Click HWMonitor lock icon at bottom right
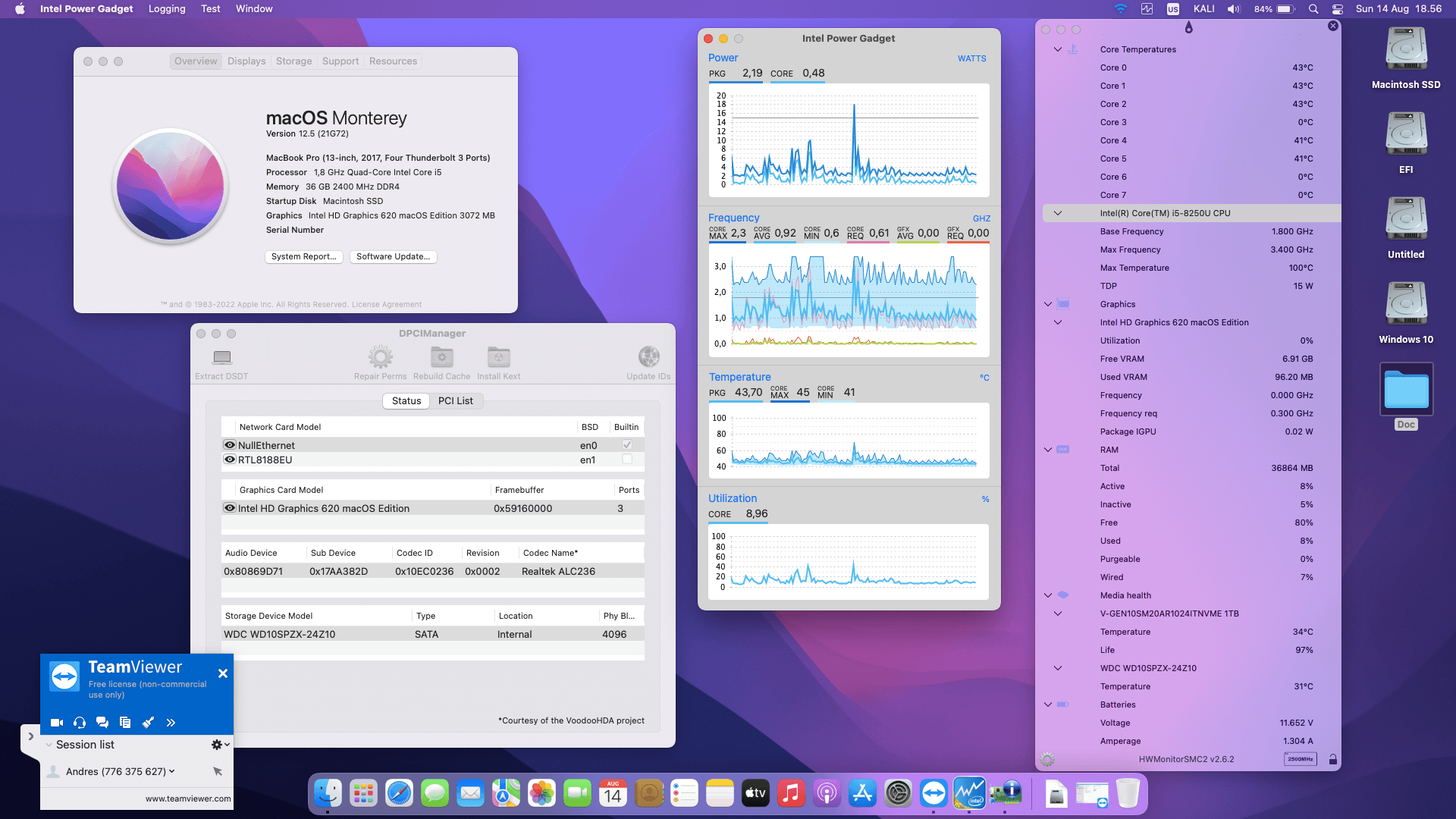1456x819 pixels. point(1332,759)
